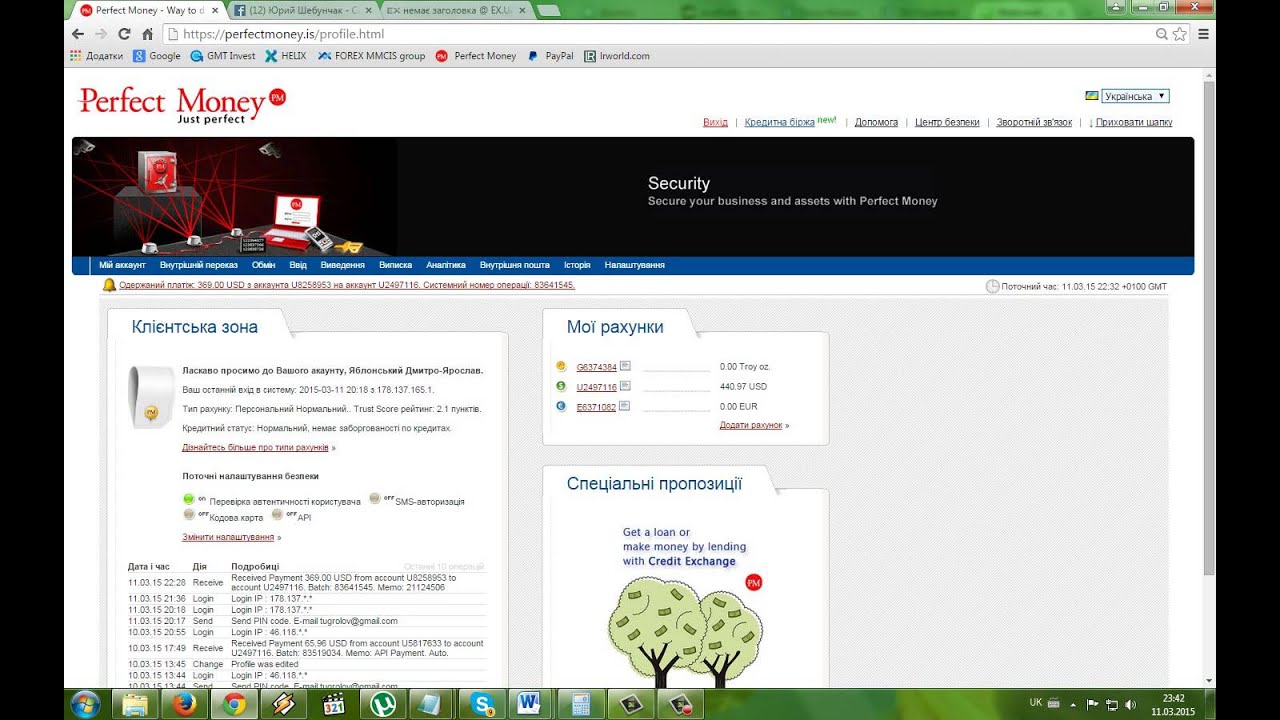Open account E6371082 link

coord(596,407)
